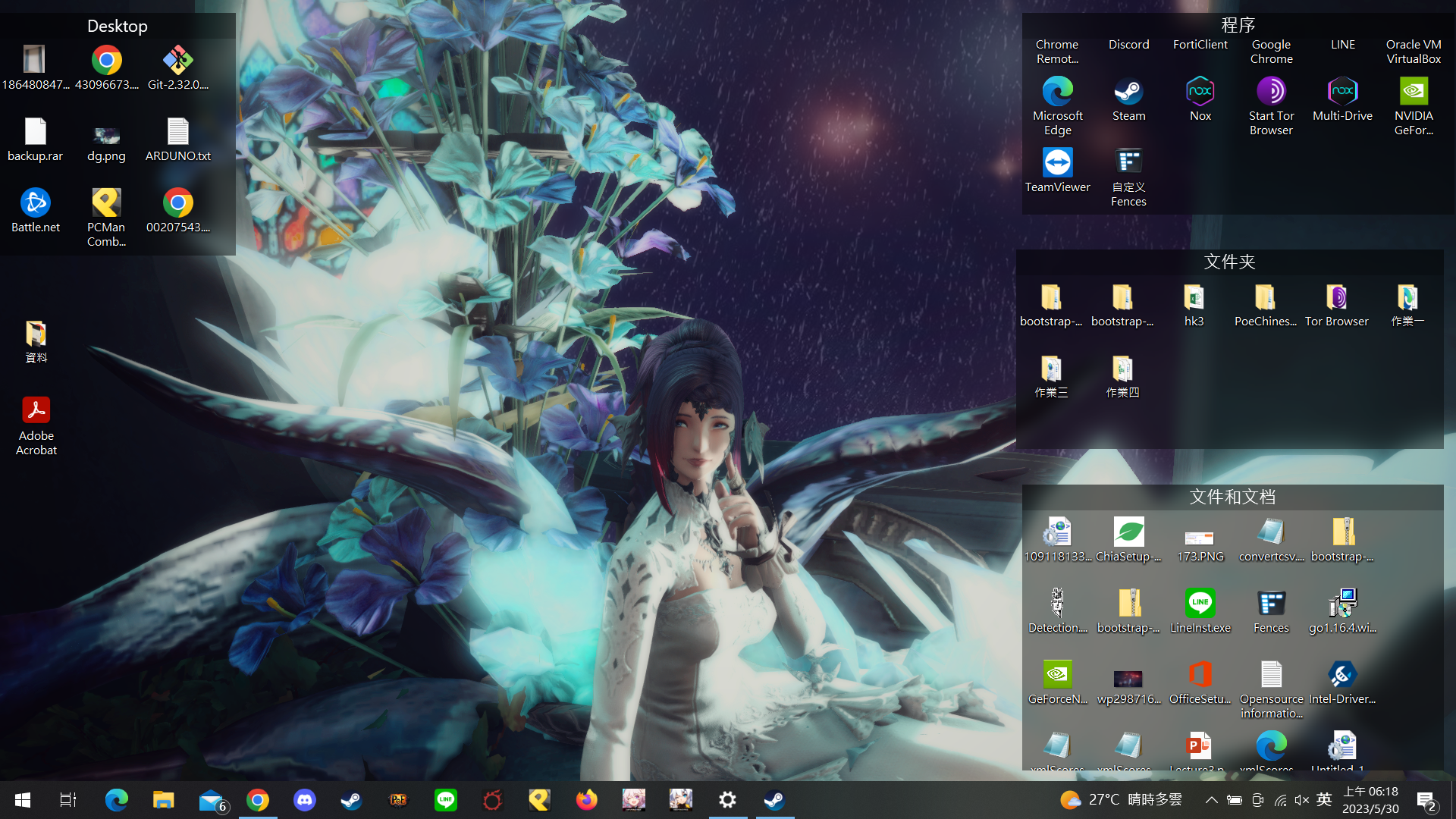Image resolution: width=1456 pixels, height=819 pixels.
Task: Open the Windows Start menu
Action: tap(23, 800)
